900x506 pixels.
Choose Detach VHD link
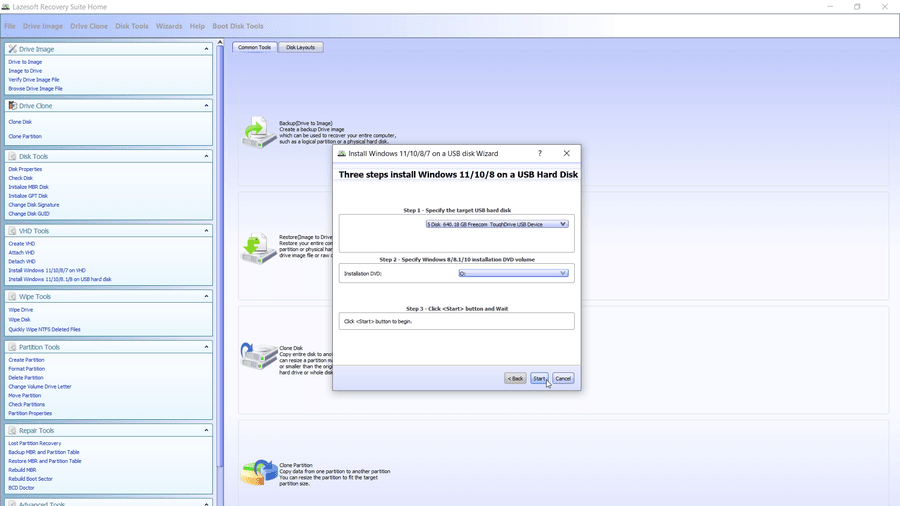click(x=22, y=262)
